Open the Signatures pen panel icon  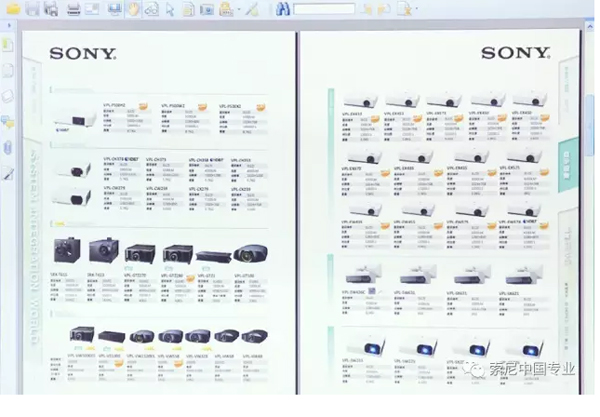(8, 173)
